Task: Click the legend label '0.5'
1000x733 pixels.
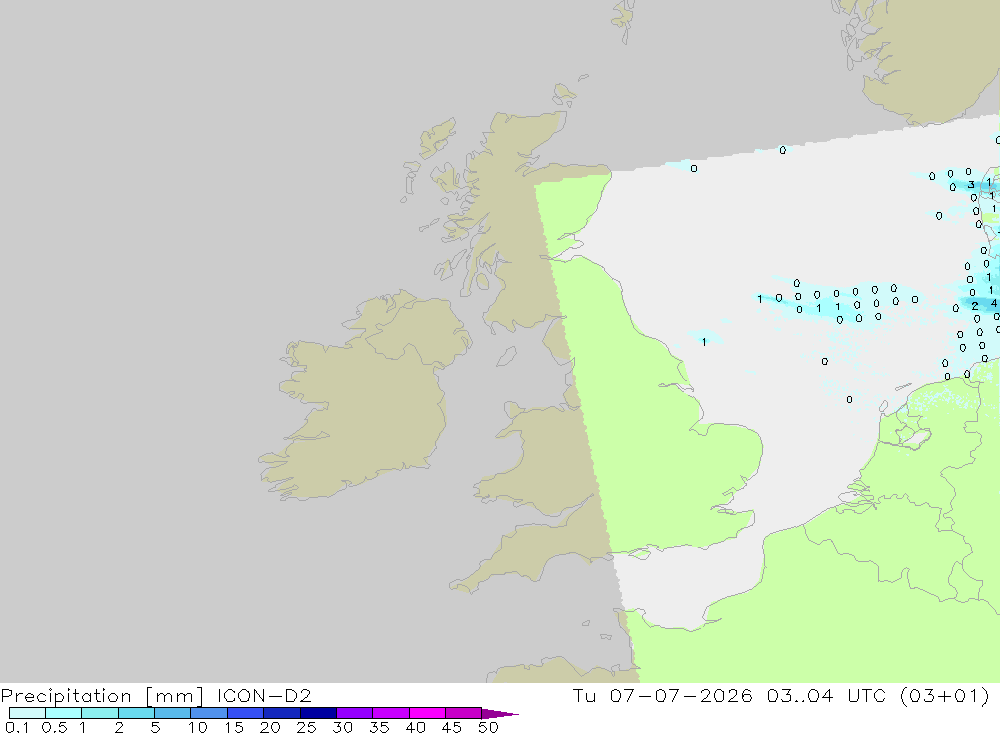Action: click(54, 727)
